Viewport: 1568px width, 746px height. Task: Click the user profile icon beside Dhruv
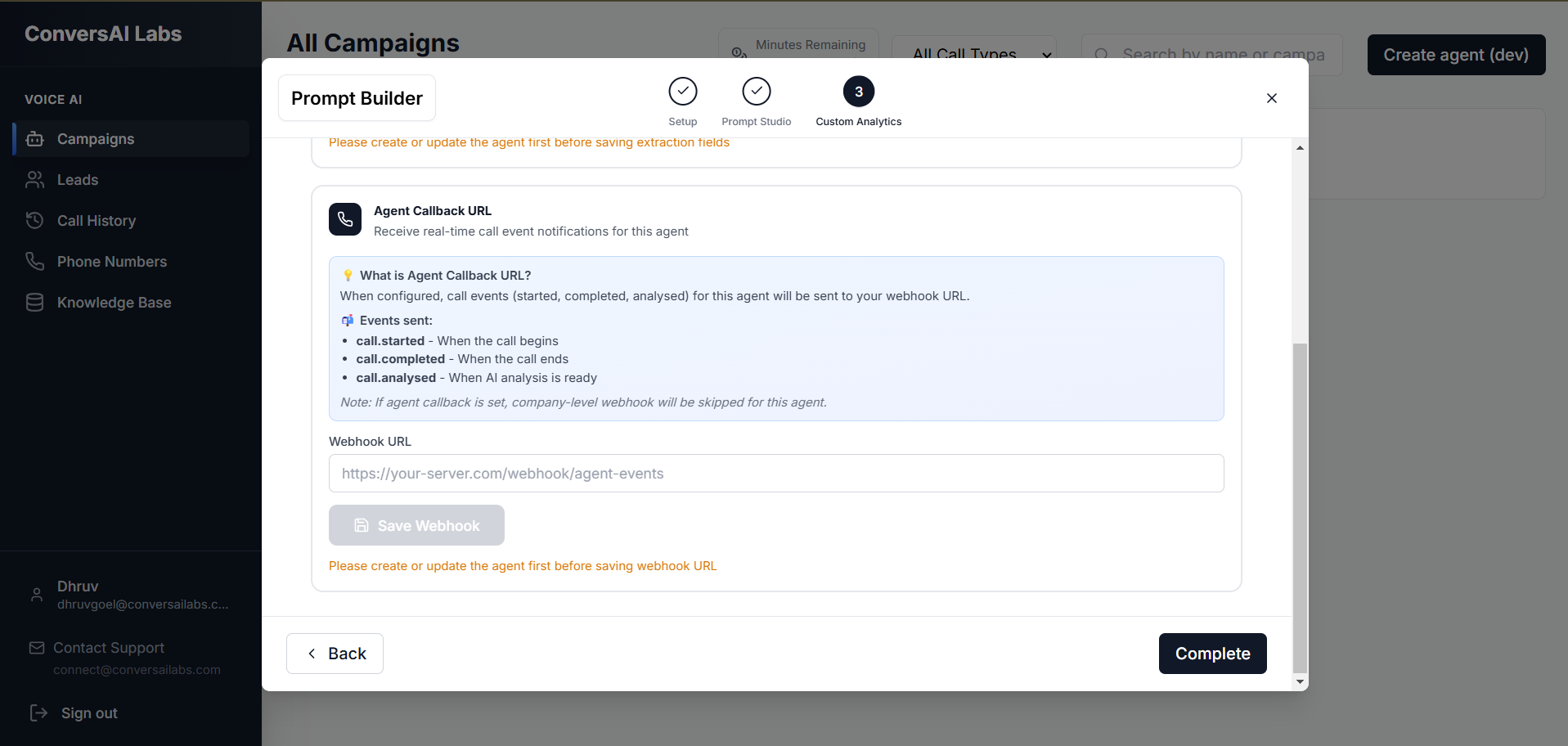coord(37,595)
